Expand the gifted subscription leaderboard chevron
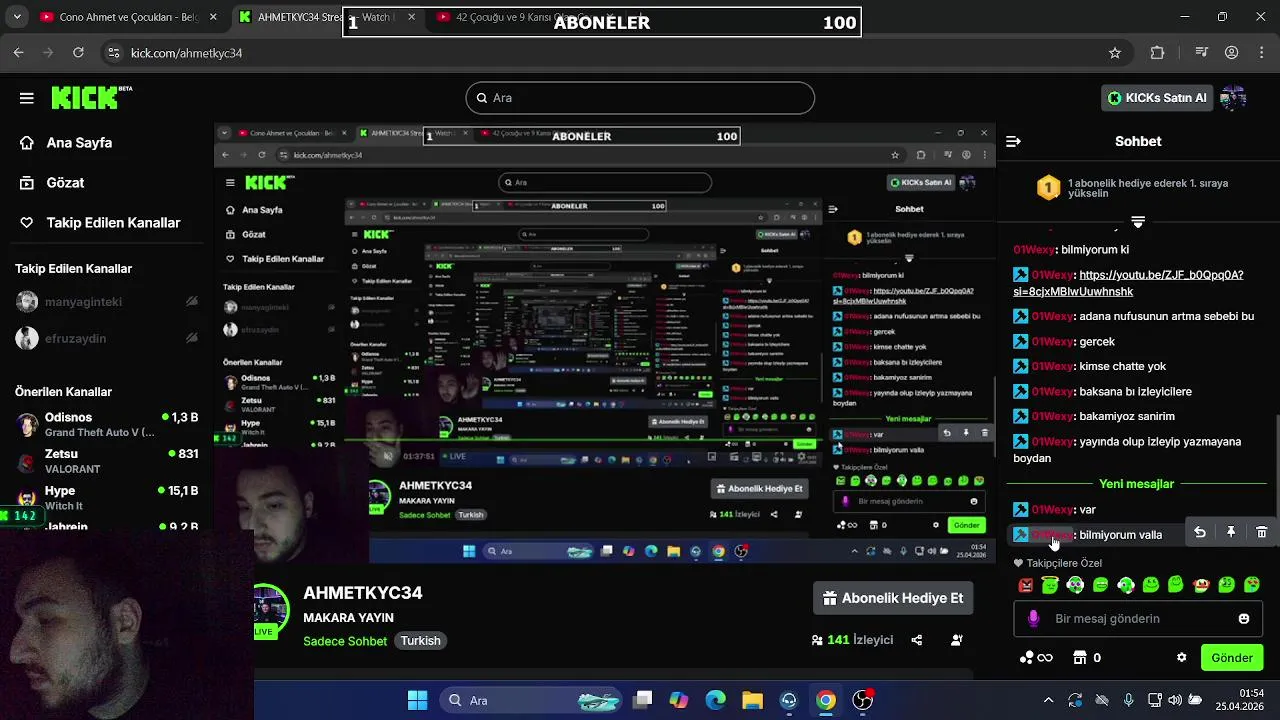1280x720 pixels. point(1138,221)
